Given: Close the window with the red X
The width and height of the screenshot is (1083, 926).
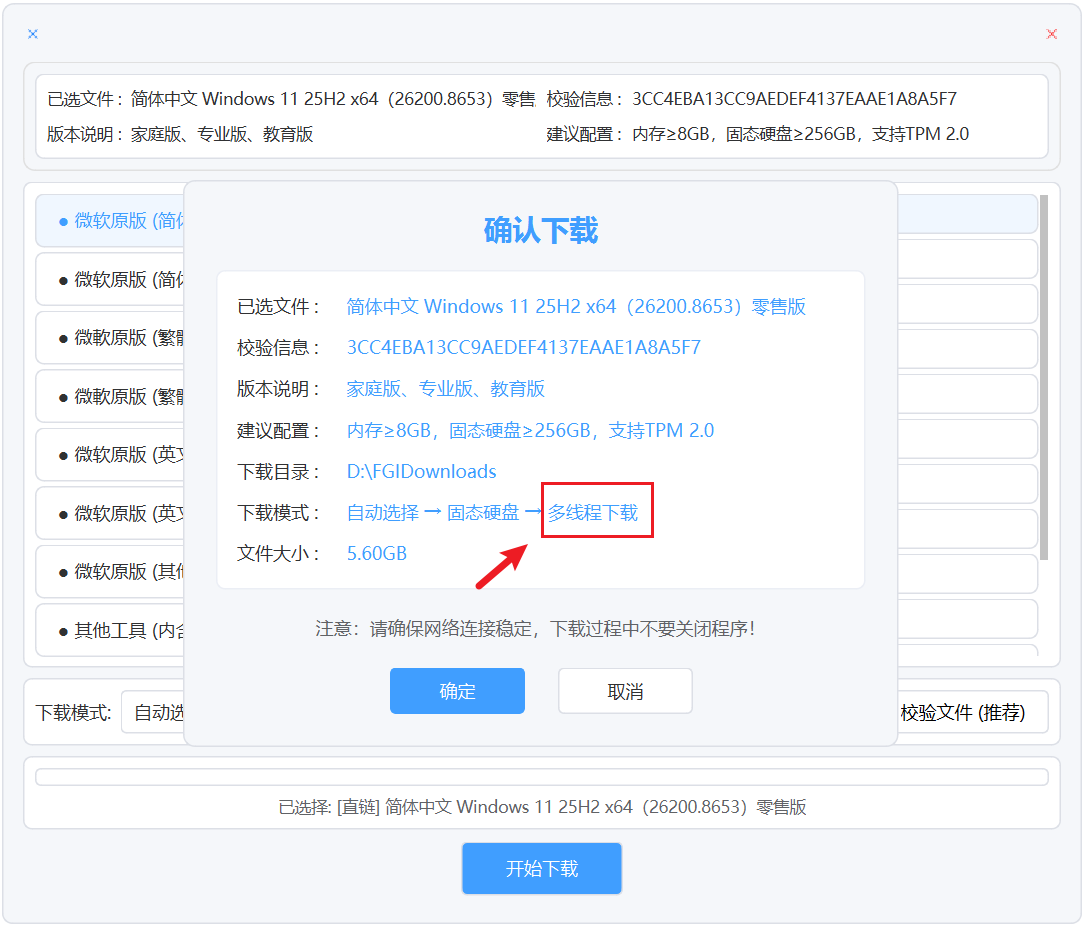Looking at the screenshot, I should point(1051,34).
